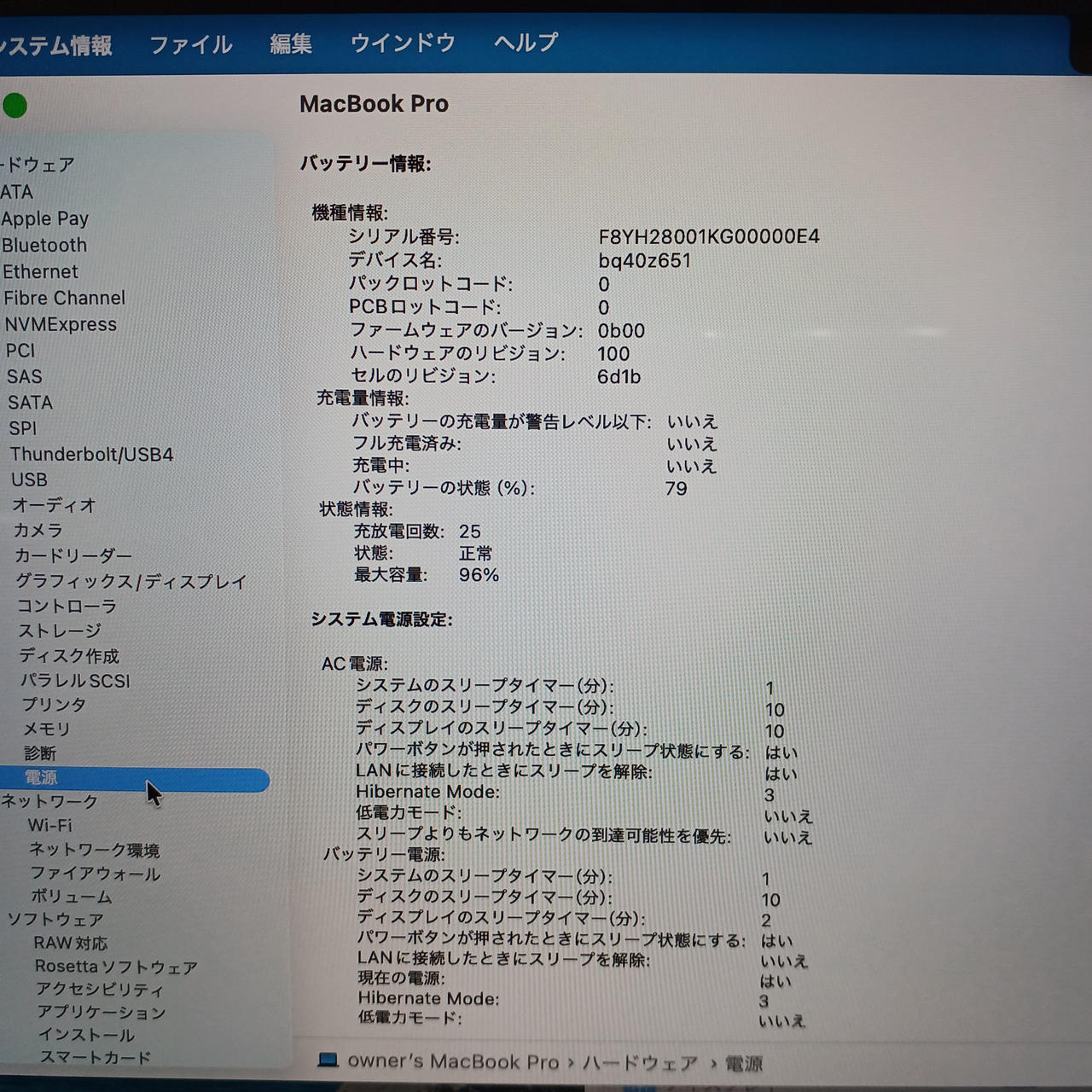Select Wi-Fi under network section
The height and width of the screenshot is (1092, 1092).
coord(49,826)
